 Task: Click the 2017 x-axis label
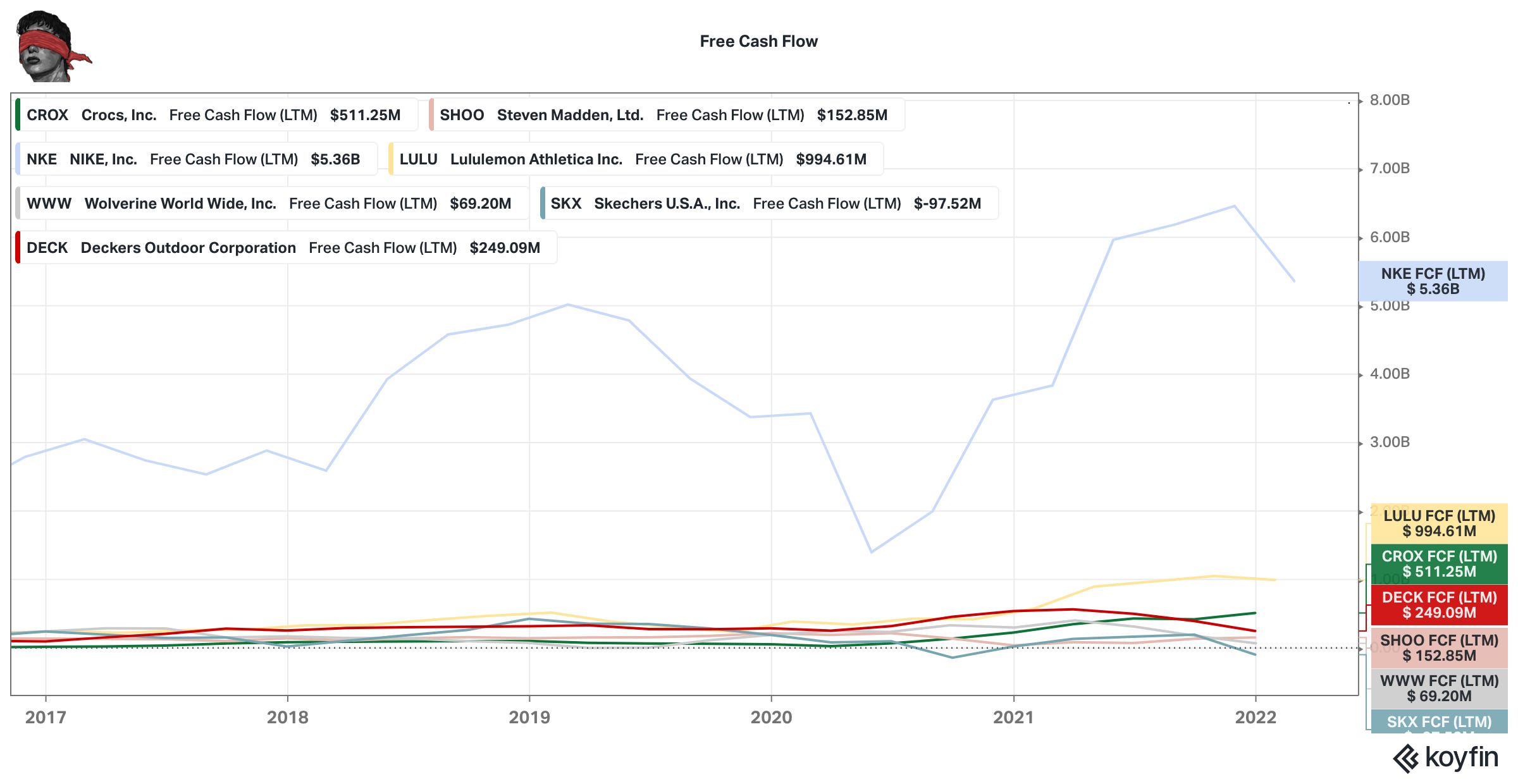click(x=46, y=718)
